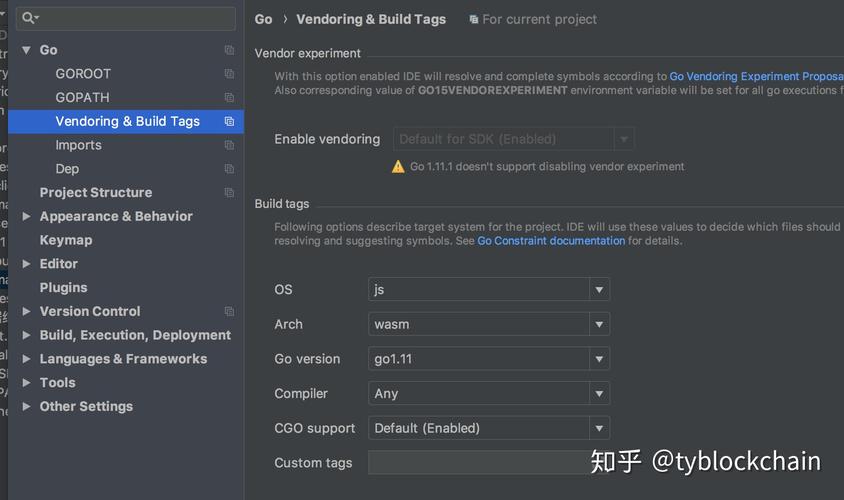Open Go Constraint documentation link

point(551,241)
